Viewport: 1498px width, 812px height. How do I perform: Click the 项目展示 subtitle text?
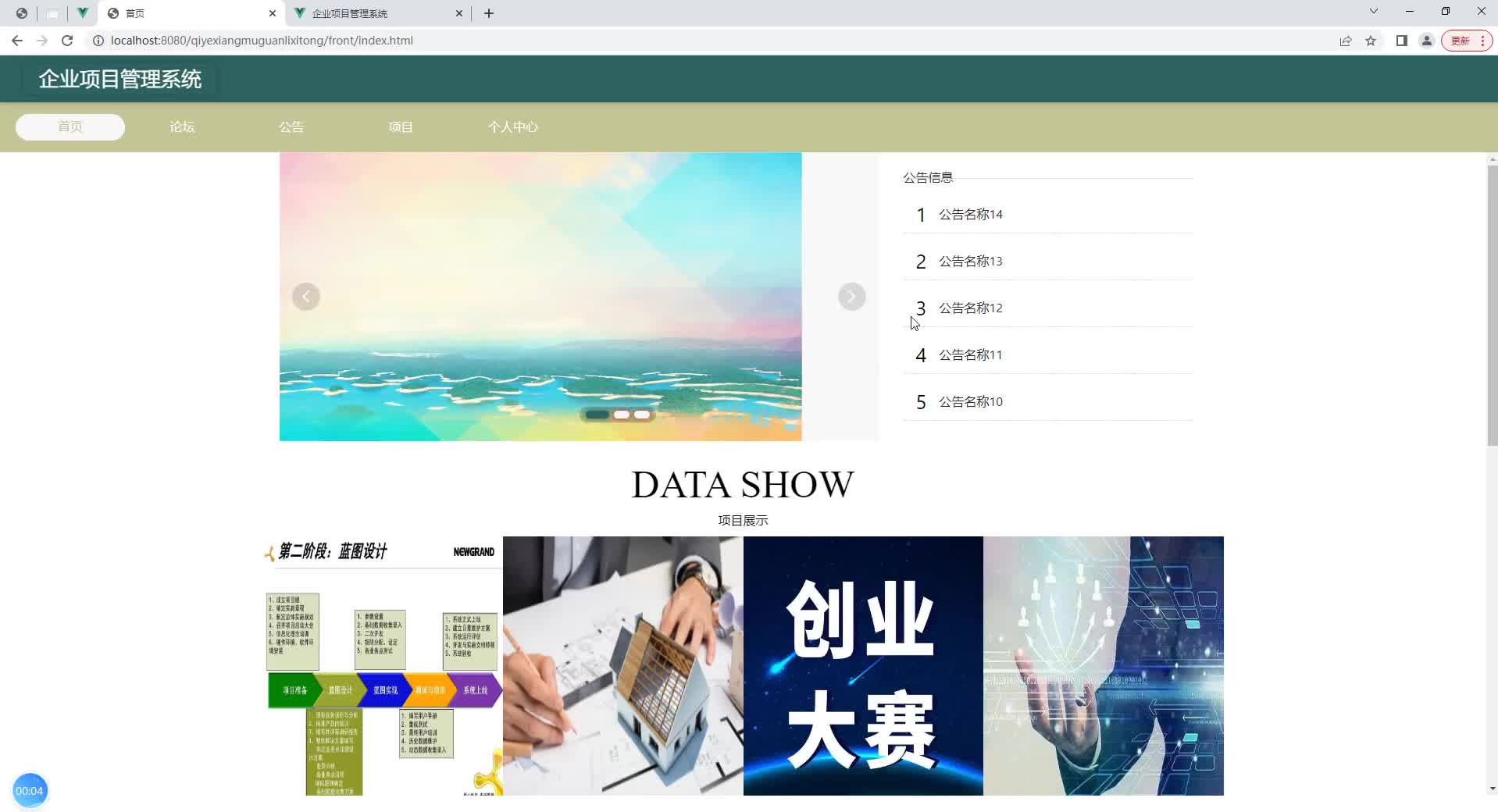(743, 521)
